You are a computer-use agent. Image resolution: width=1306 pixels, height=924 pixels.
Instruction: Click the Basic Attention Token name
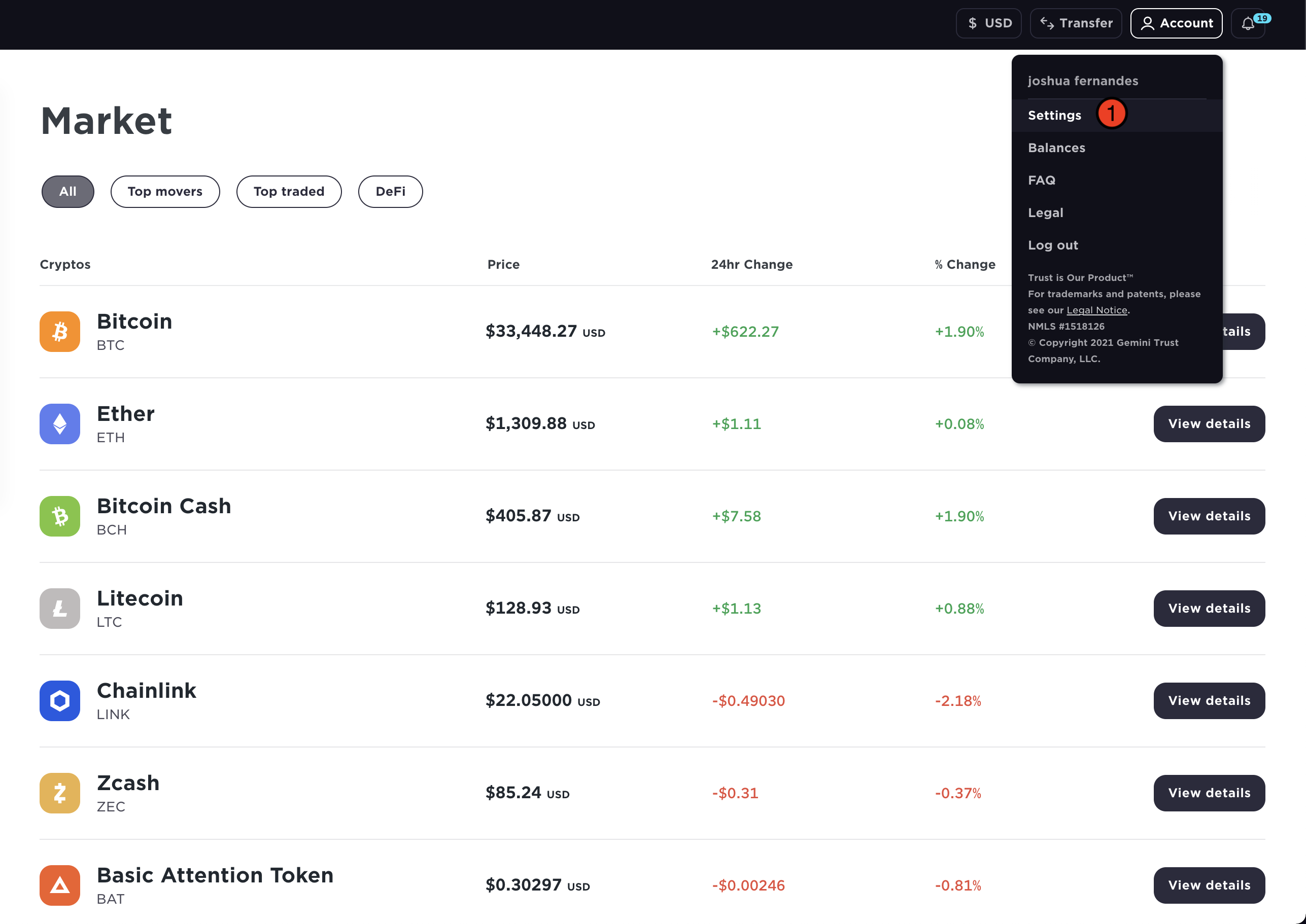click(x=215, y=875)
